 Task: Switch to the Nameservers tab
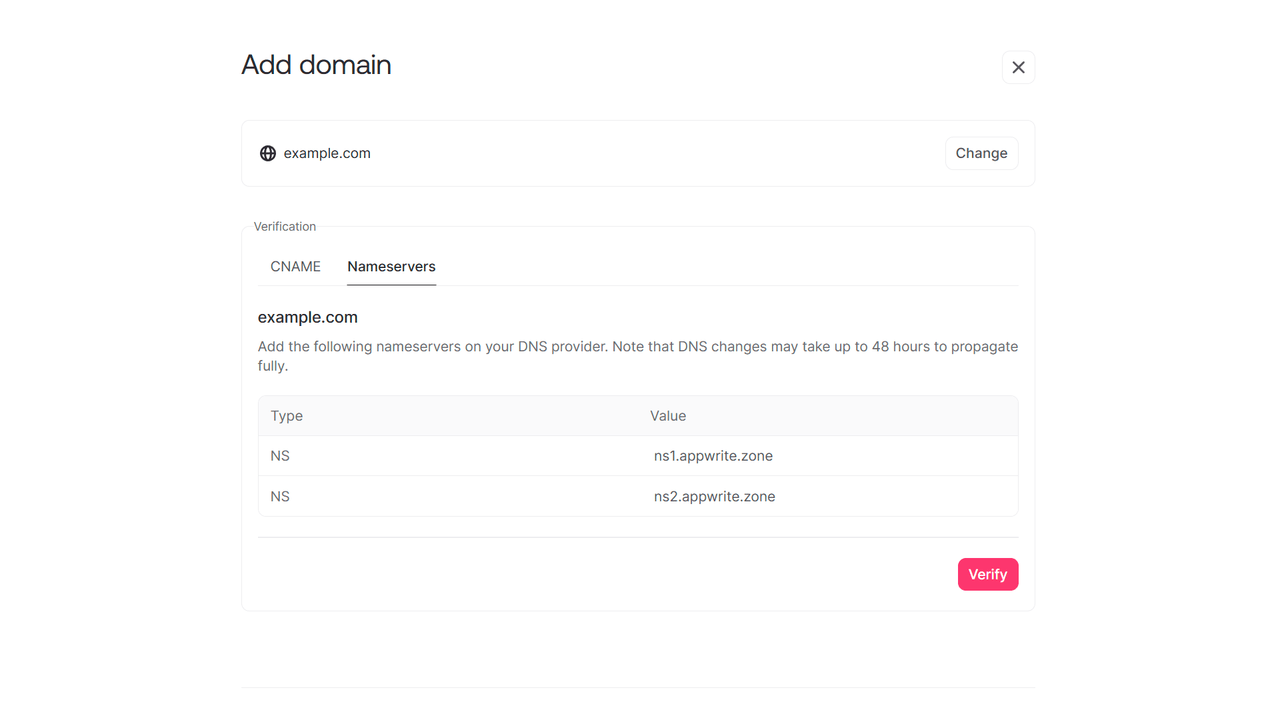point(391,266)
